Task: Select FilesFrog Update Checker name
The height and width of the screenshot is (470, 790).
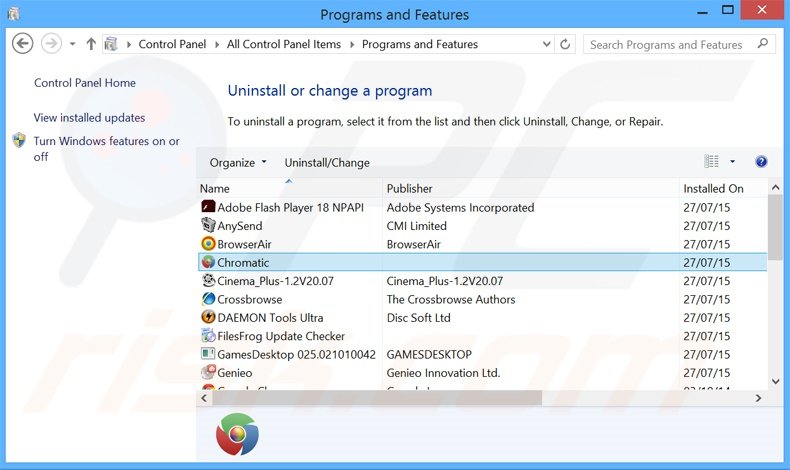Action: (281, 336)
